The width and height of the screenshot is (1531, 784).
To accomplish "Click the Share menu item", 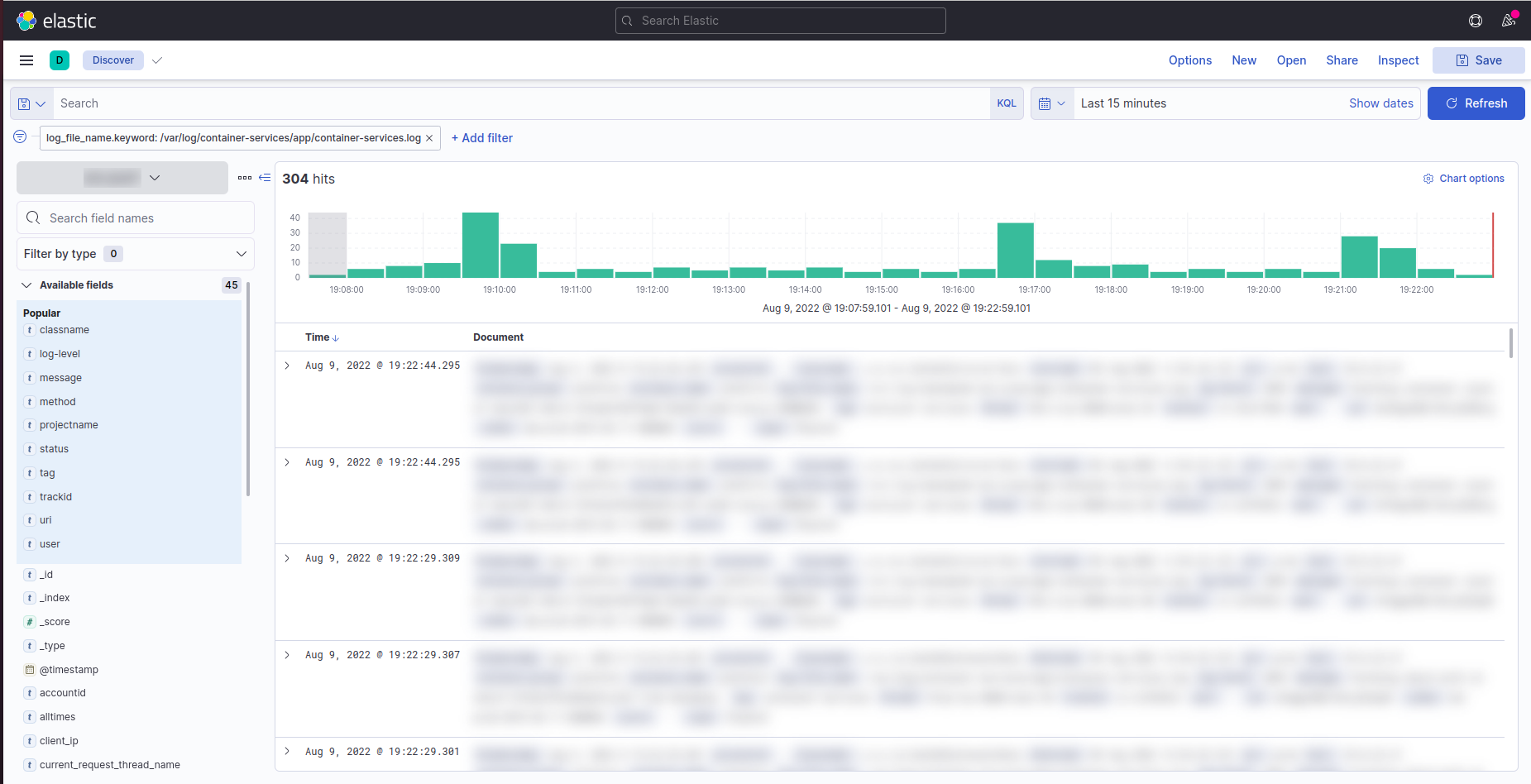I will [1342, 60].
